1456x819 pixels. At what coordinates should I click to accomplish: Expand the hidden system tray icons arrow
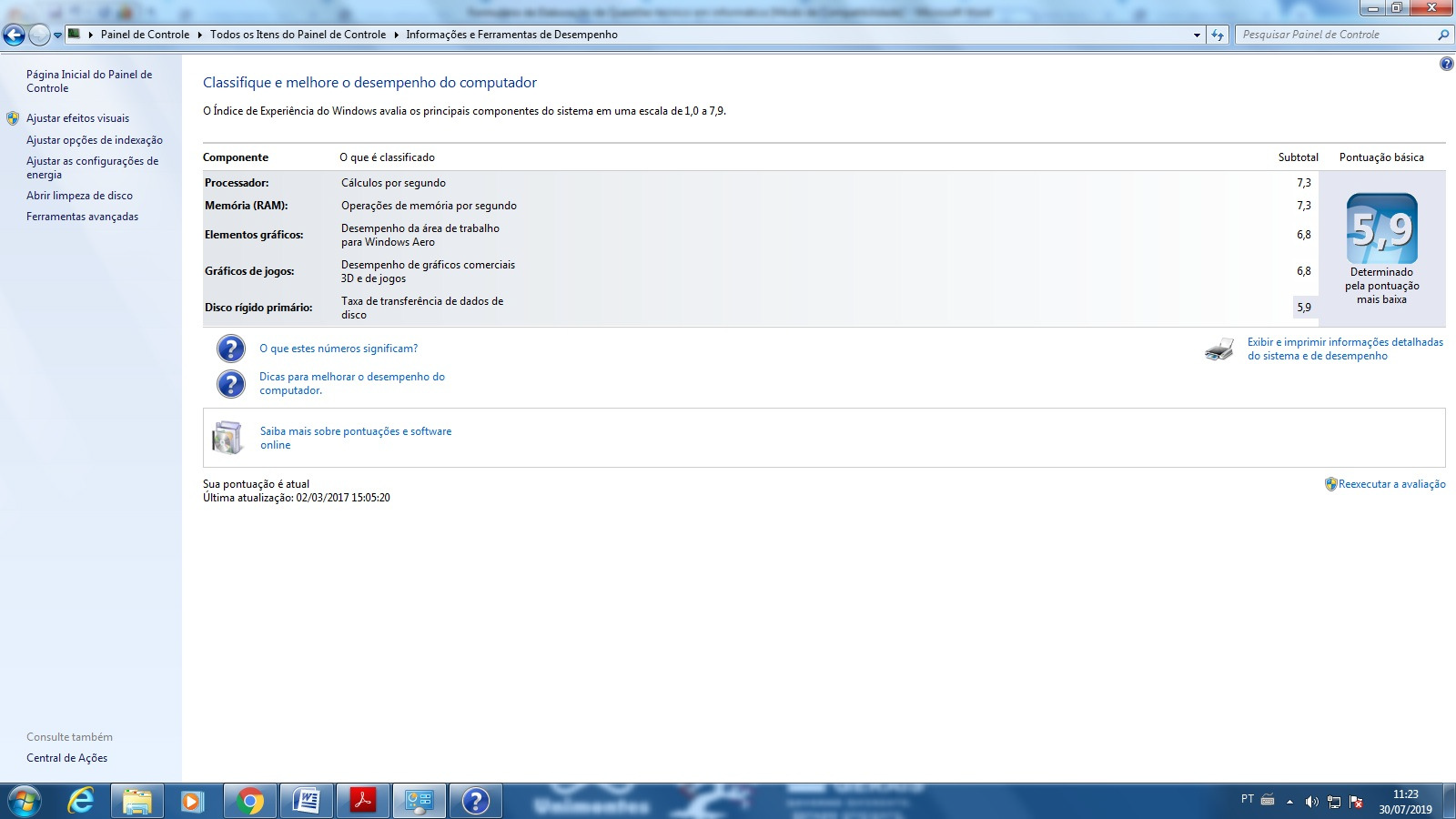click(1289, 802)
